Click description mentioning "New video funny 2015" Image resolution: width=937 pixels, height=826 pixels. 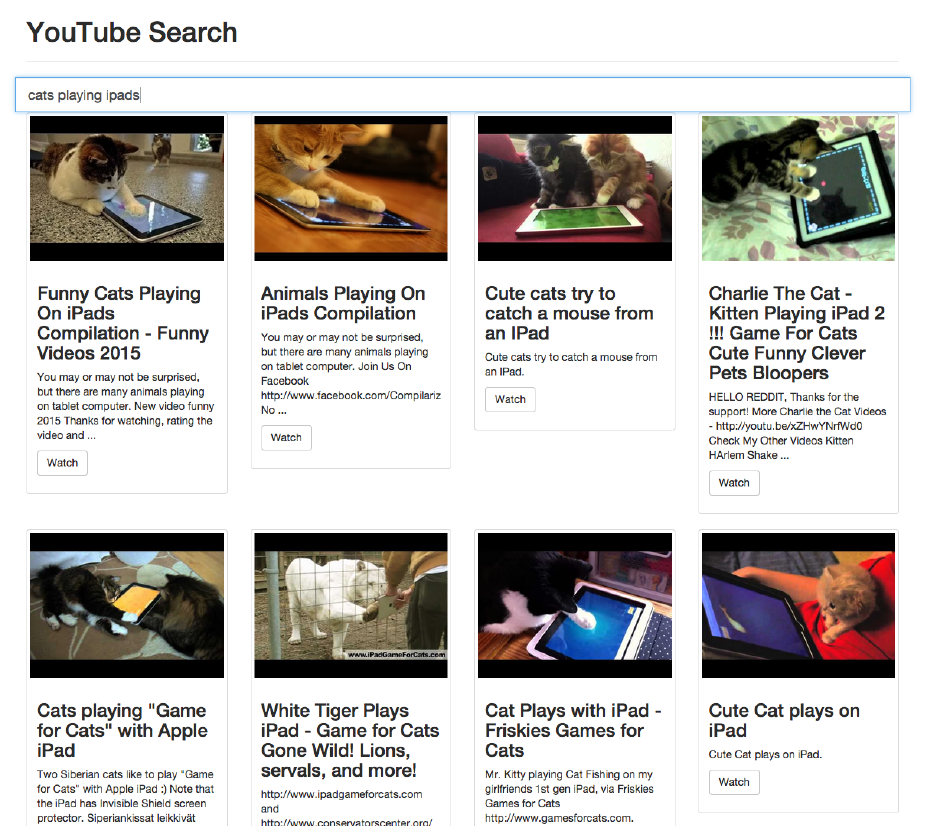point(125,406)
